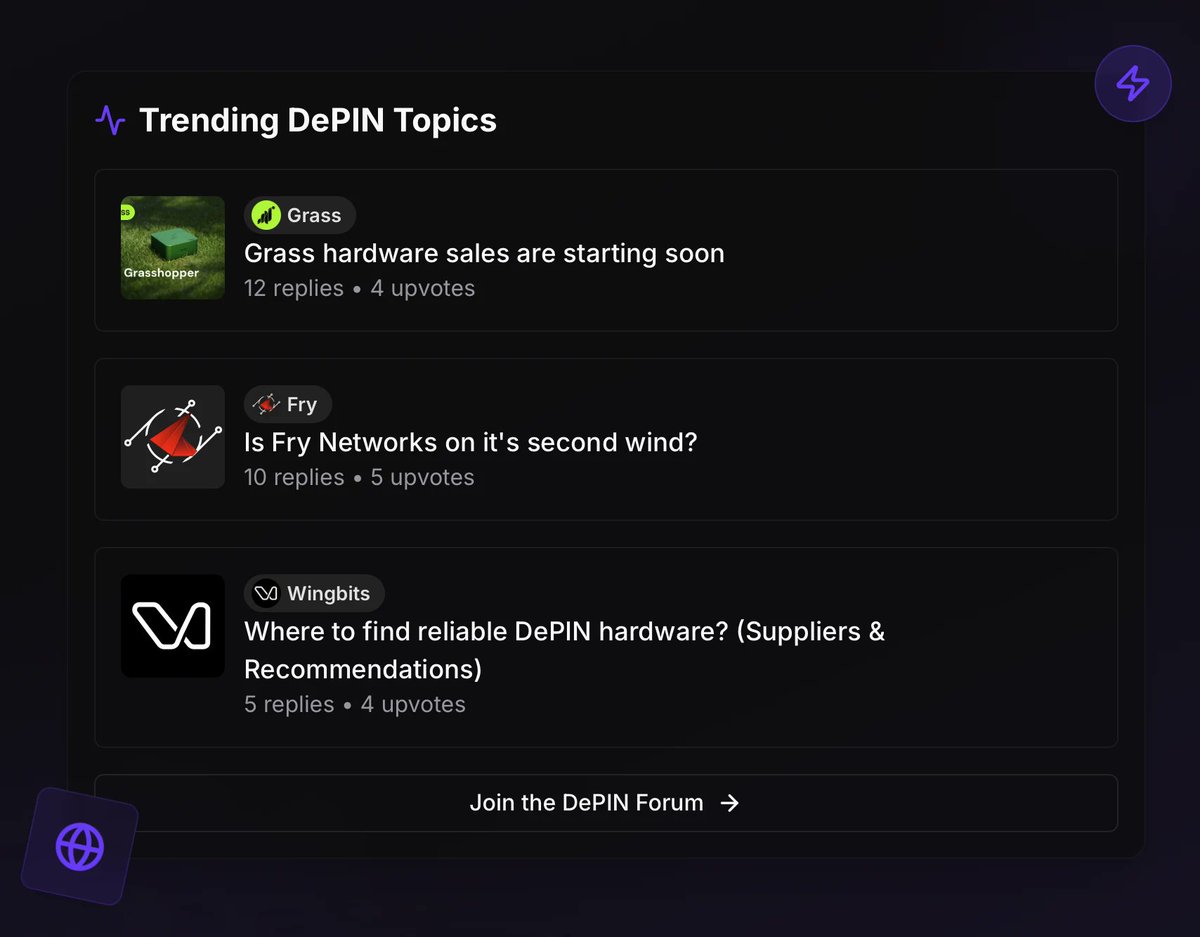Click '5 replies • 4 upvotes' text
This screenshot has height=937, width=1200.
[x=355, y=705]
